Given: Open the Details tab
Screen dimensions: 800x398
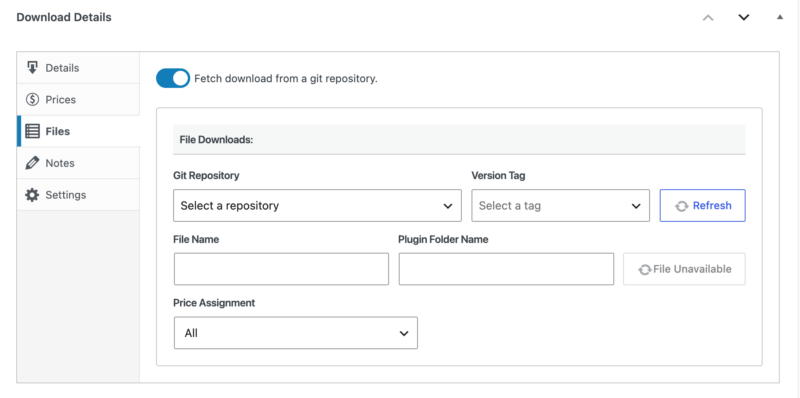Looking at the screenshot, I should (x=78, y=68).
